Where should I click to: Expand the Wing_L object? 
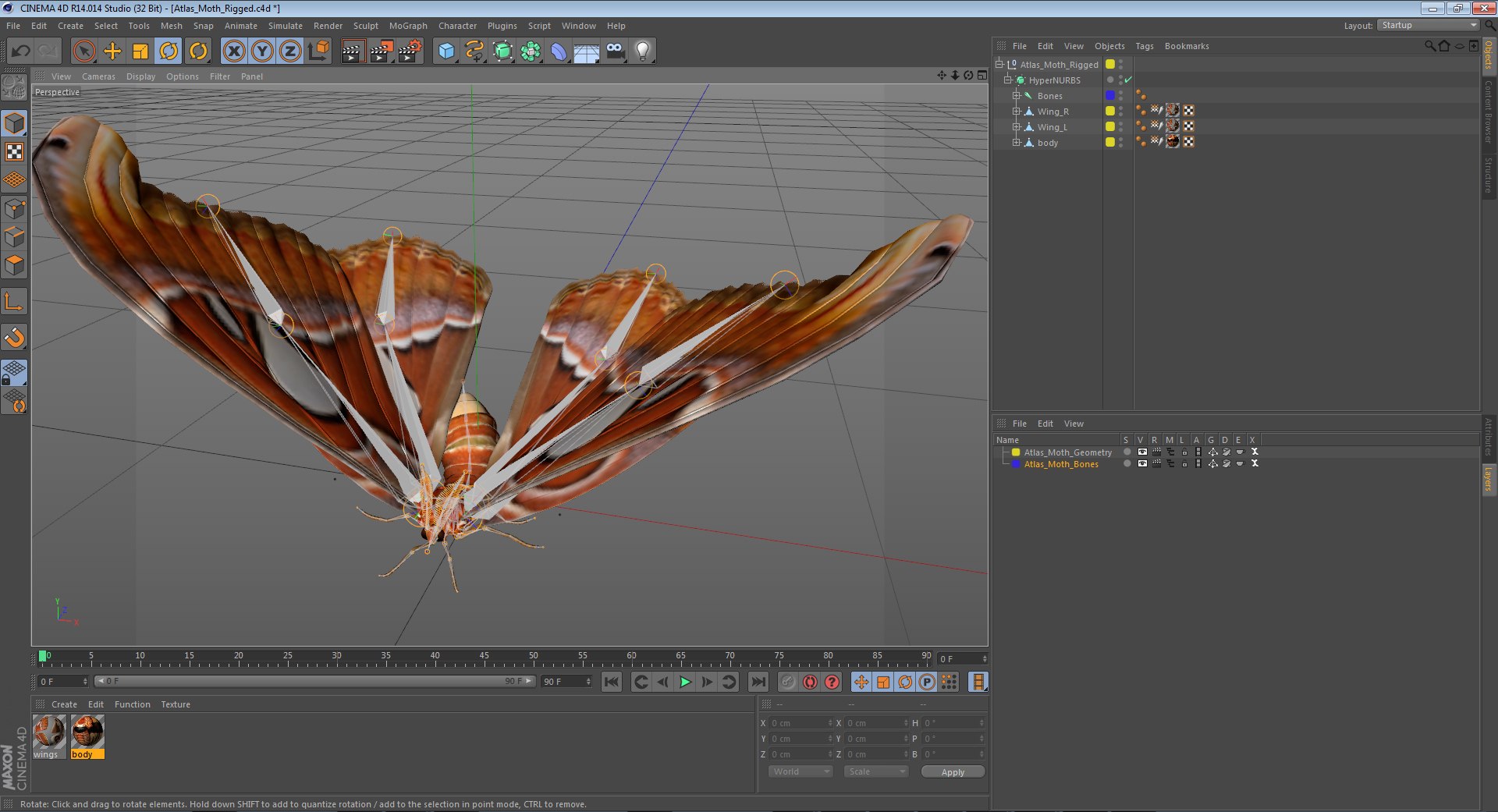click(x=1016, y=127)
